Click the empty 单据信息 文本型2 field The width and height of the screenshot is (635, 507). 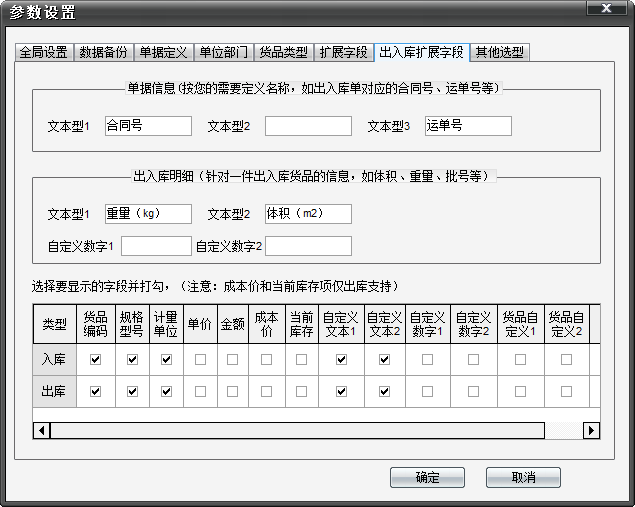coord(308,126)
